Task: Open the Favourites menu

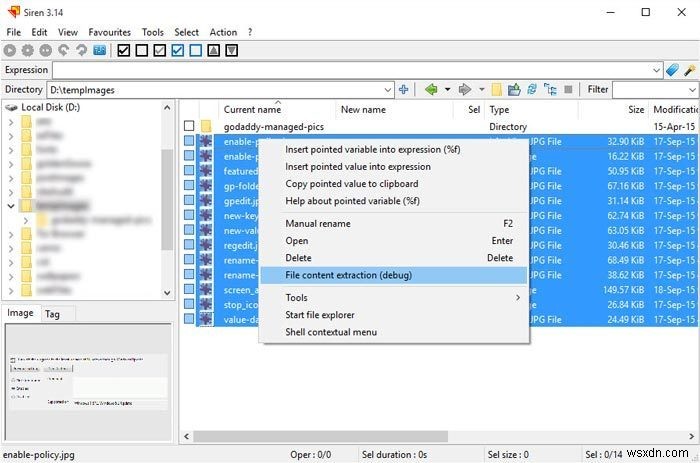Action: pyautogui.click(x=109, y=32)
